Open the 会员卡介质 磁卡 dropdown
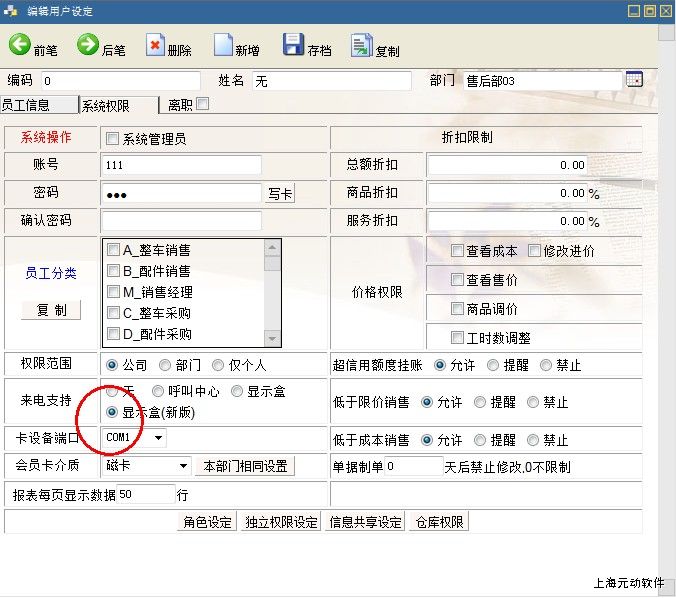 (183, 466)
